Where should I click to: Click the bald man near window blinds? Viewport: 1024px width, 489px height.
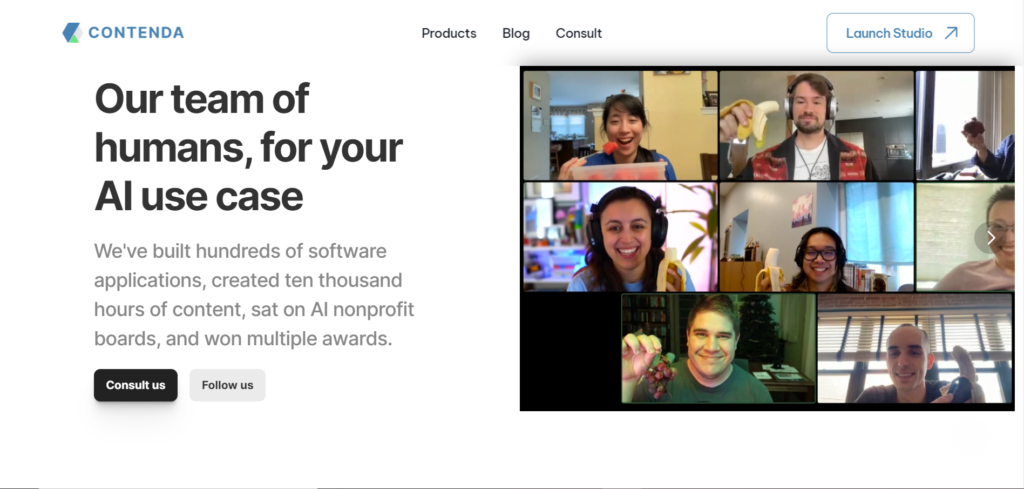[x=915, y=348]
